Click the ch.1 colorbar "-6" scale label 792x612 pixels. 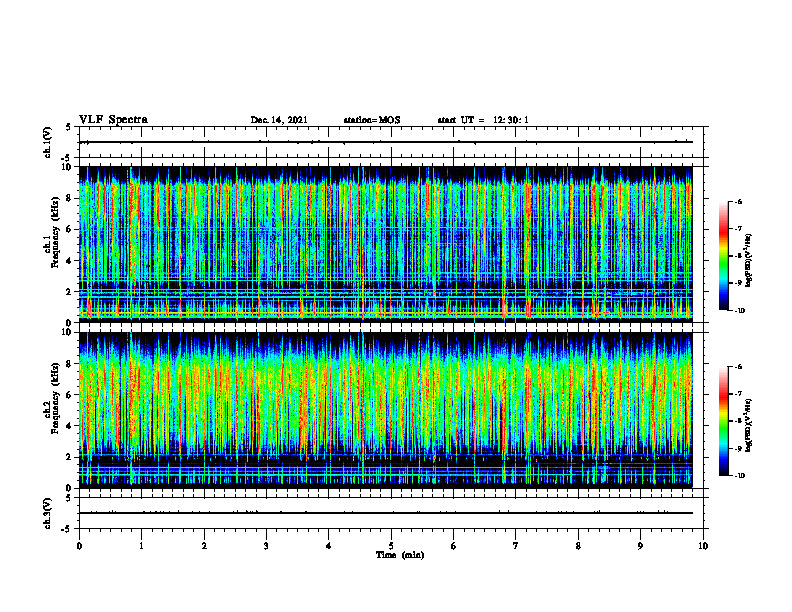(x=738, y=202)
